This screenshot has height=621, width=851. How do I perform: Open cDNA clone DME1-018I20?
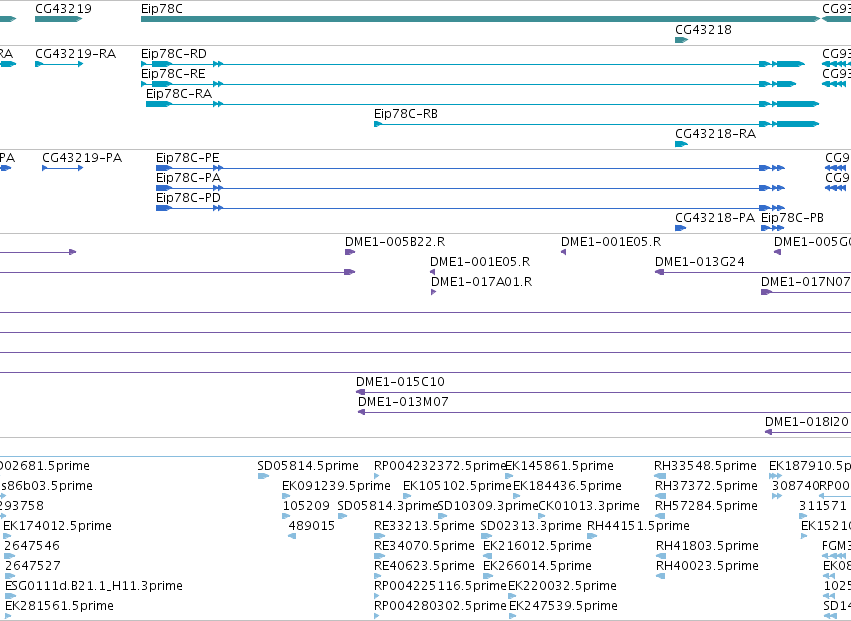pyautogui.click(x=808, y=432)
